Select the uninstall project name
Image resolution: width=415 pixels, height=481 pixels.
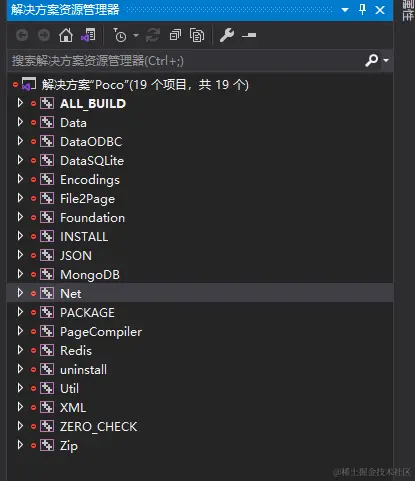click(x=84, y=369)
